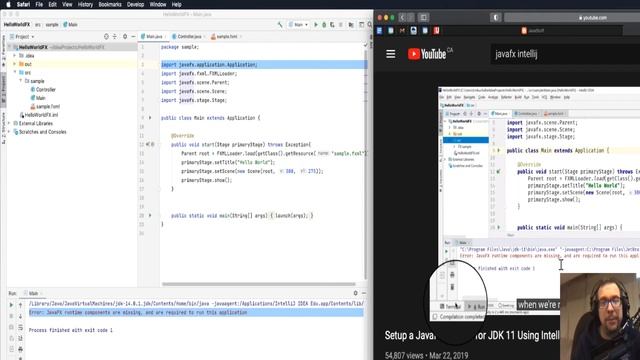Image resolution: width=640 pixels, height=360 pixels.
Task: Open the Safari File menu
Action: point(39,4)
